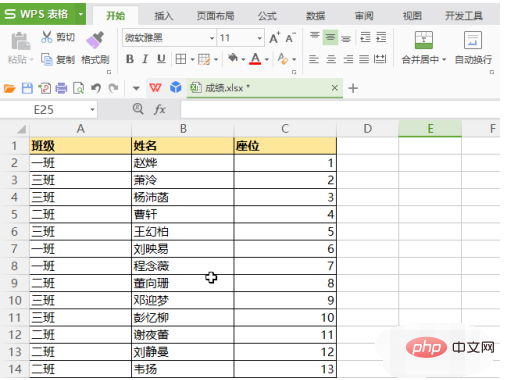Screen dimensions: 505x380
Task: Align text to top
Action: click(314, 37)
